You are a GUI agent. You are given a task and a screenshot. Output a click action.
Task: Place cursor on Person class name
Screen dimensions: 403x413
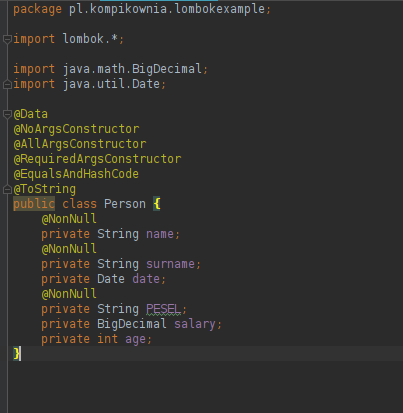(x=125, y=204)
